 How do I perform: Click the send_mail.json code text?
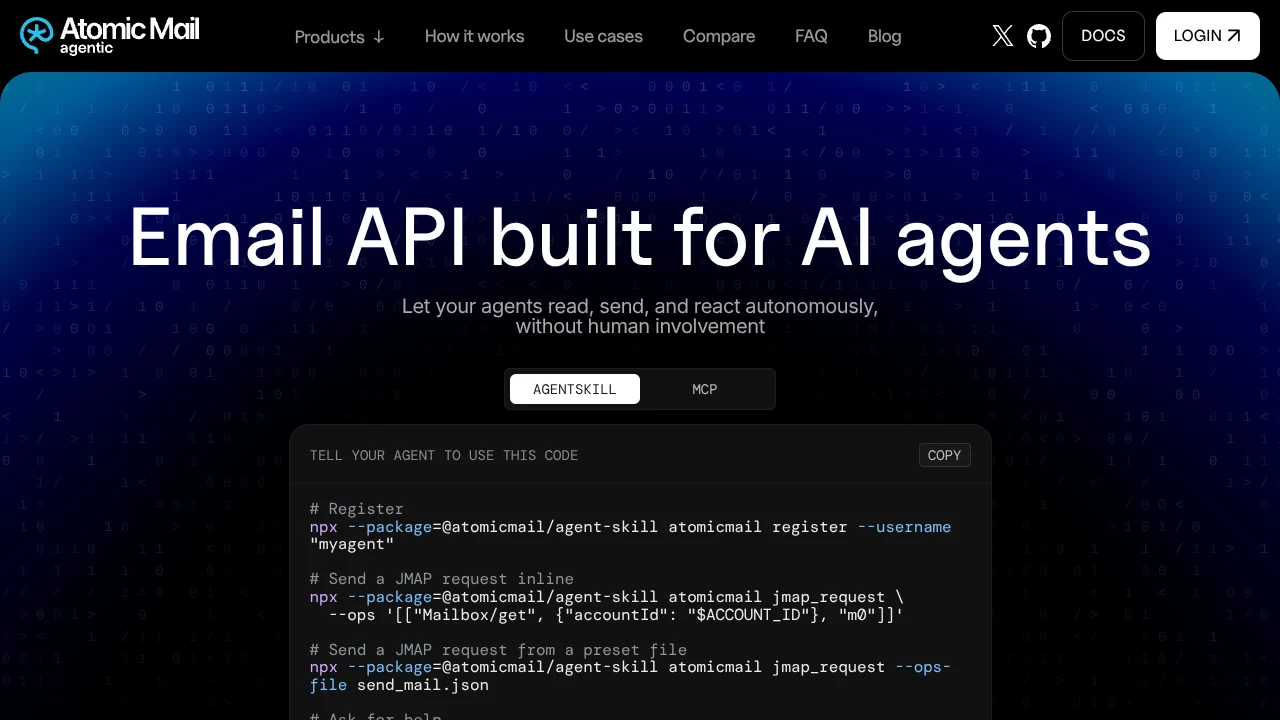(x=422, y=685)
